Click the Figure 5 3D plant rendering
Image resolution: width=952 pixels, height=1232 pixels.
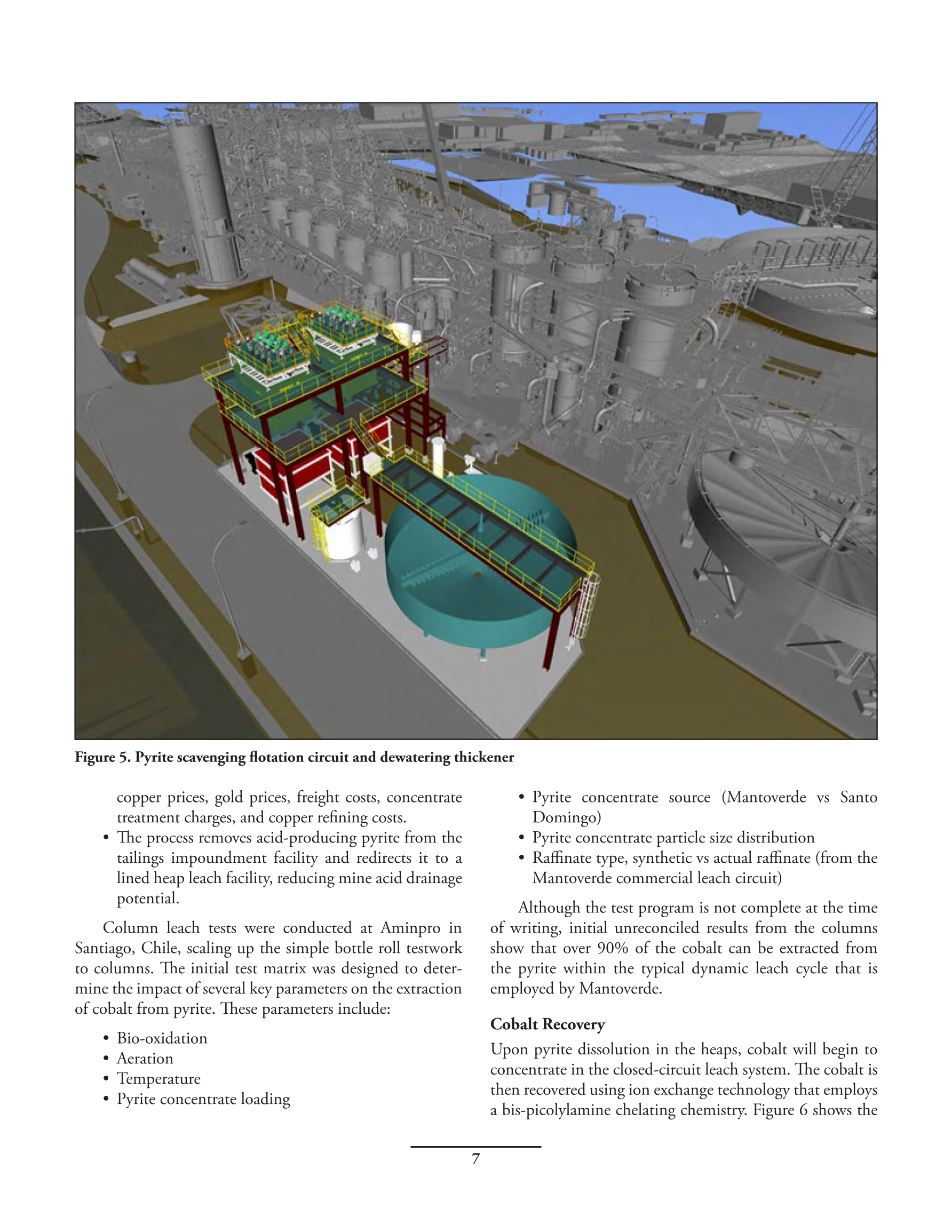(x=475, y=421)
